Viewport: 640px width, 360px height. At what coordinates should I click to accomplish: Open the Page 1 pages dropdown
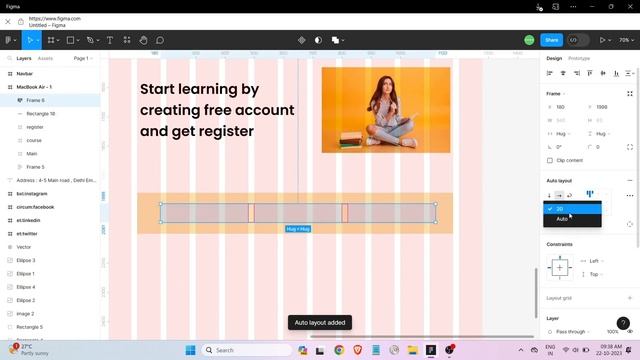pyautogui.click(x=83, y=58)
